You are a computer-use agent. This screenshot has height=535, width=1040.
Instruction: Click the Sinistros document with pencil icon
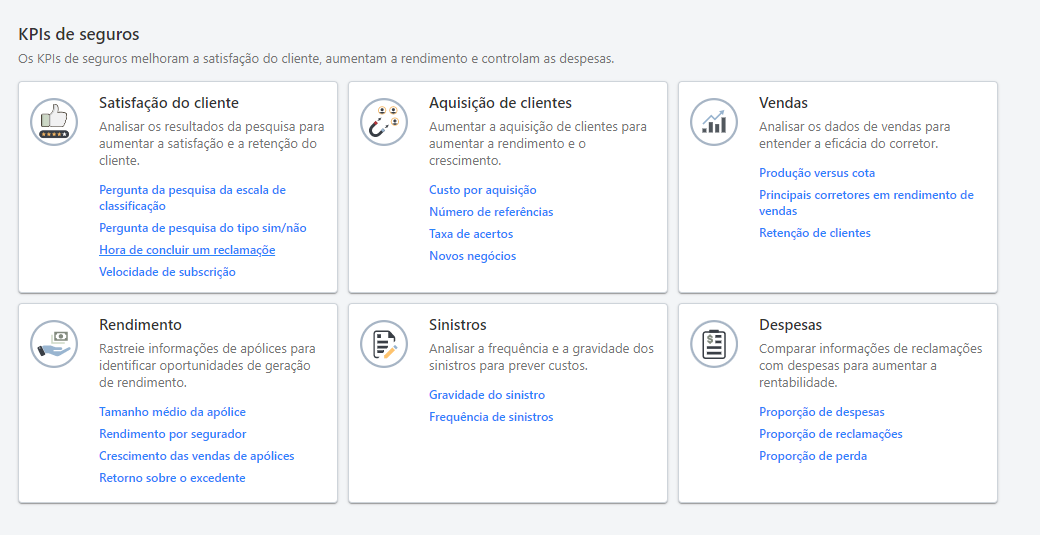coord(384,344)
